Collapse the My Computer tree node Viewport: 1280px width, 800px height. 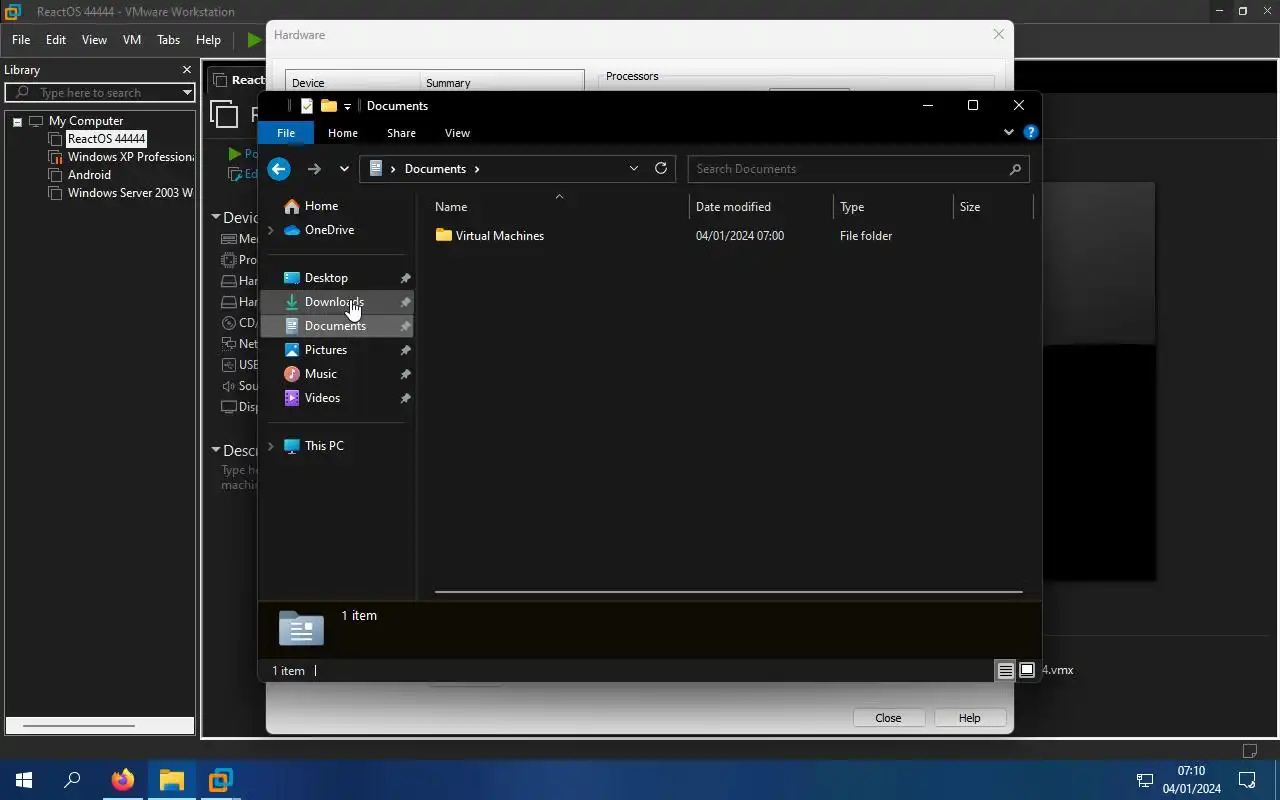[17, 121]
